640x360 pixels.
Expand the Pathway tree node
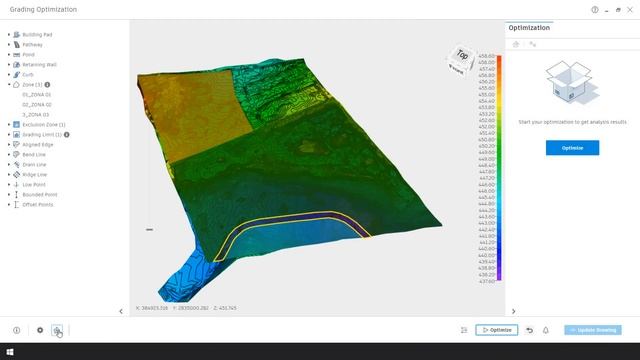(9, 44)
